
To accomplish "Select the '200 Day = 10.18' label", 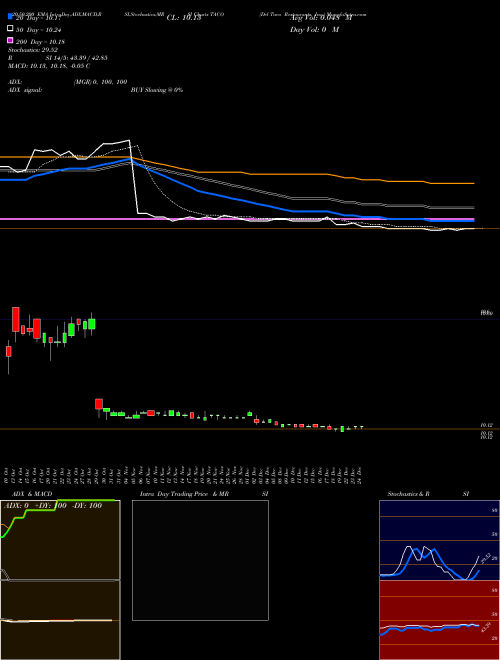I will [40, 42].
